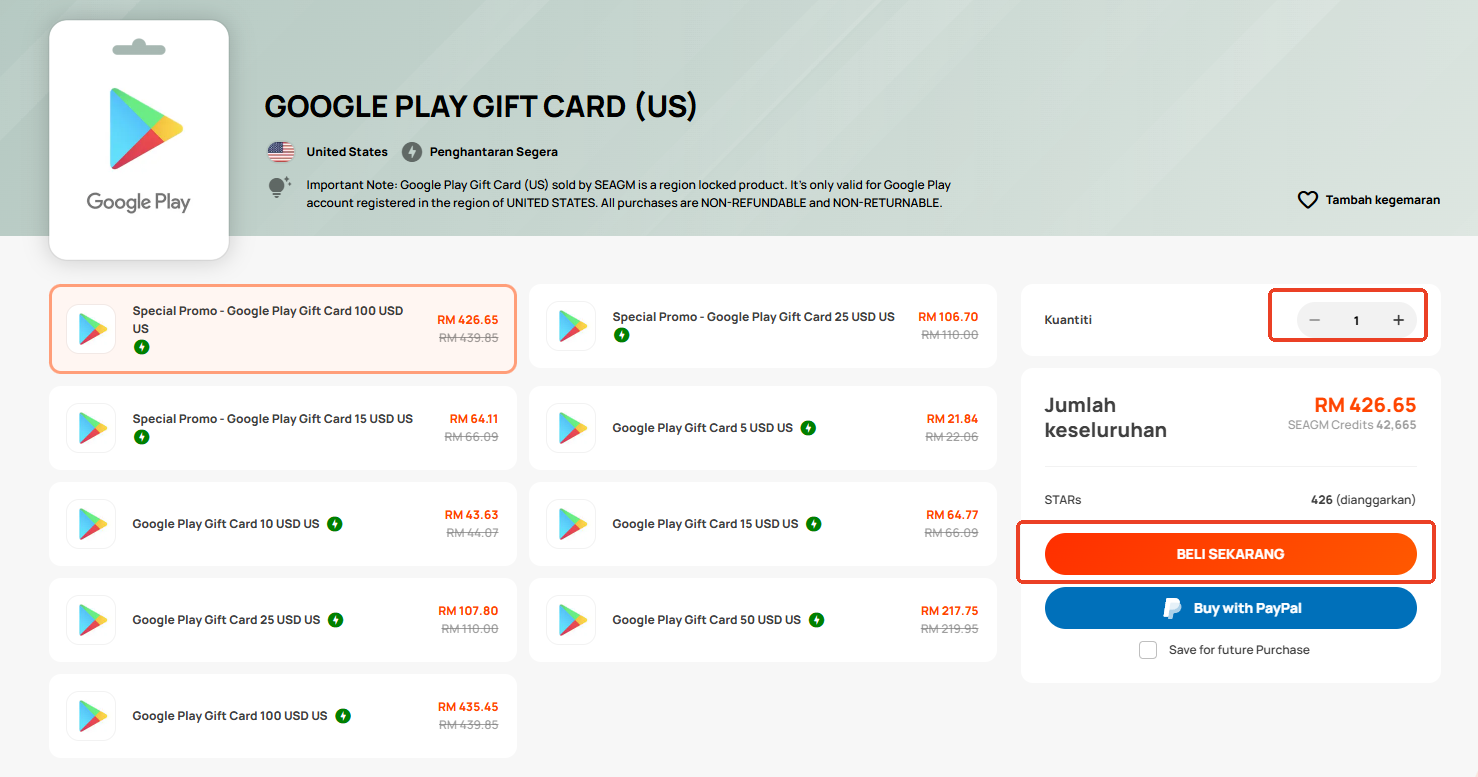Select Google Play Gift Card 15 USD at RM 64.77

coord(763,524)
